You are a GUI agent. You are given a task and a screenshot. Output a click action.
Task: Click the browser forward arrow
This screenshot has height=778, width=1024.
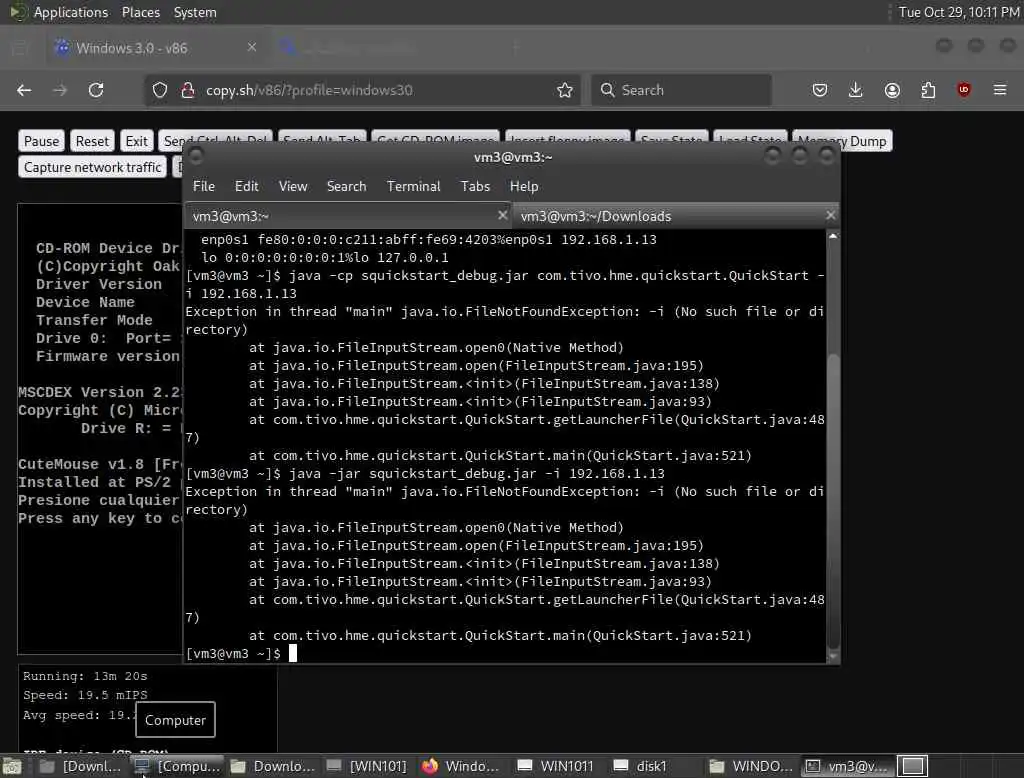(x=60, y=90)
